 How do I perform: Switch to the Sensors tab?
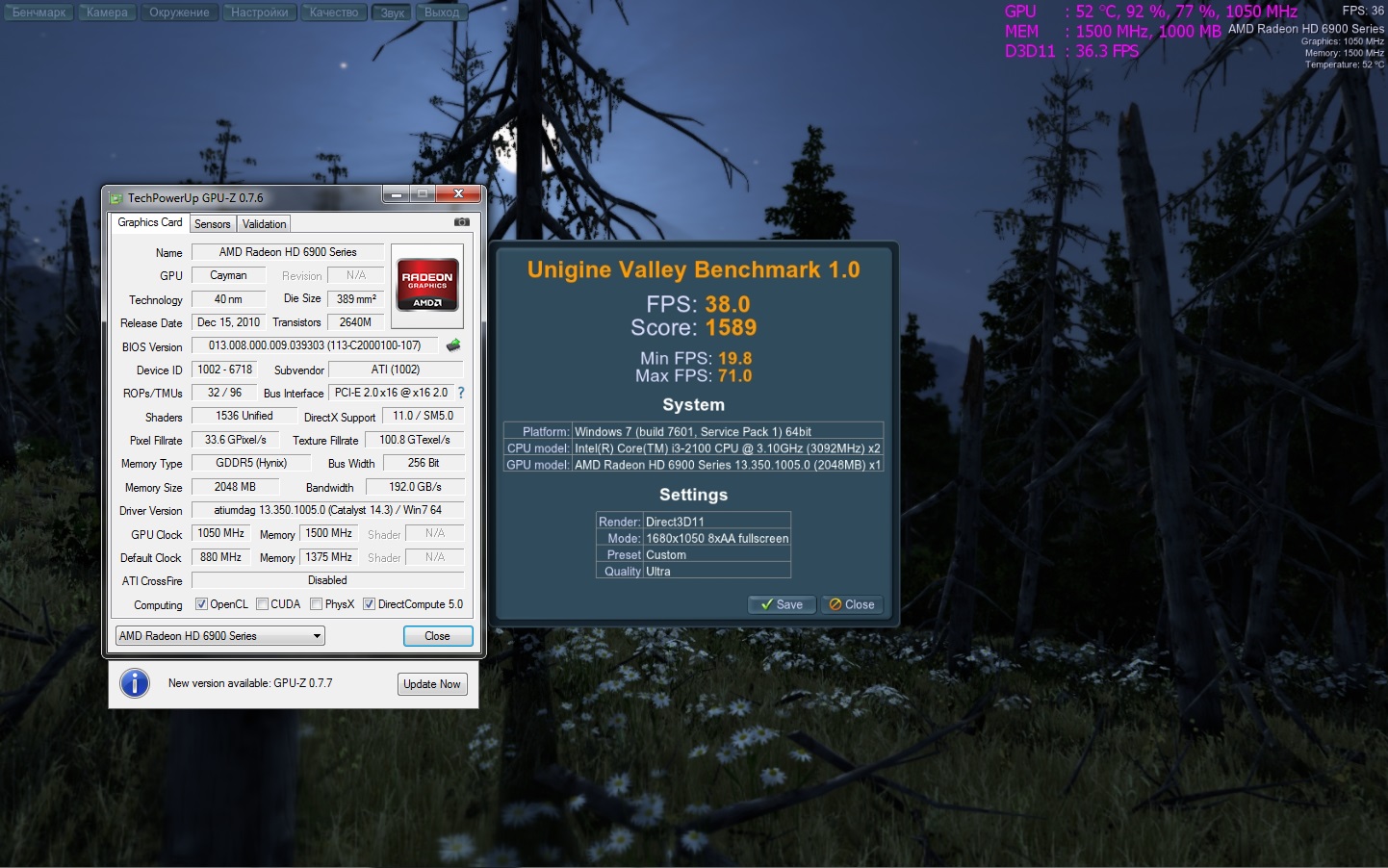tap(213, 224)
